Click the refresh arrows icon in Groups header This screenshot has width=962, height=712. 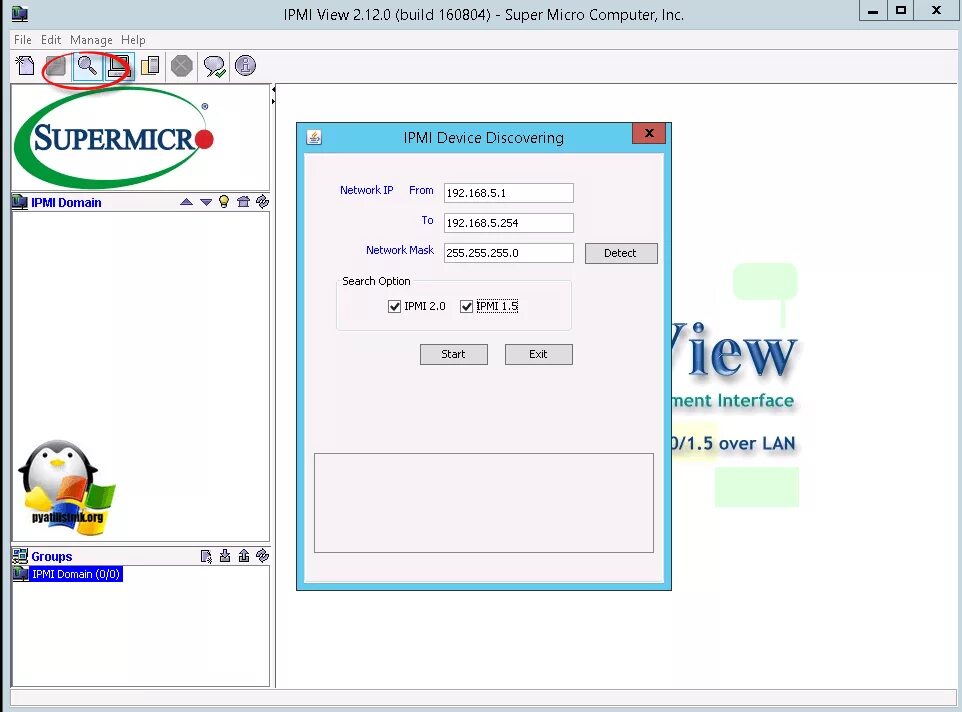tap(263, 556)
